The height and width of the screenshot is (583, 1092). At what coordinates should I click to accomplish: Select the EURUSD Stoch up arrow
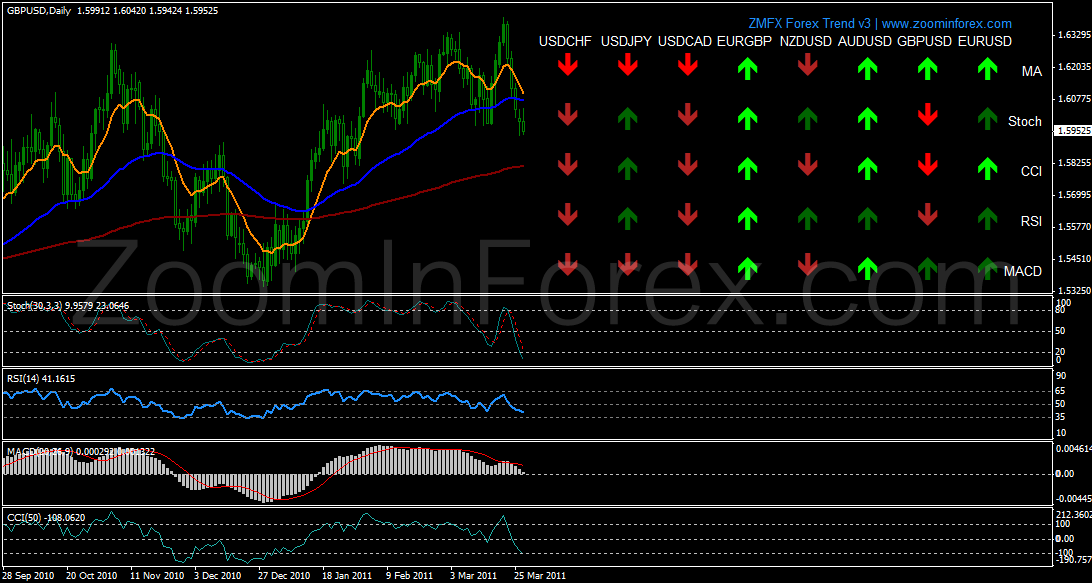tap(987, 118)
